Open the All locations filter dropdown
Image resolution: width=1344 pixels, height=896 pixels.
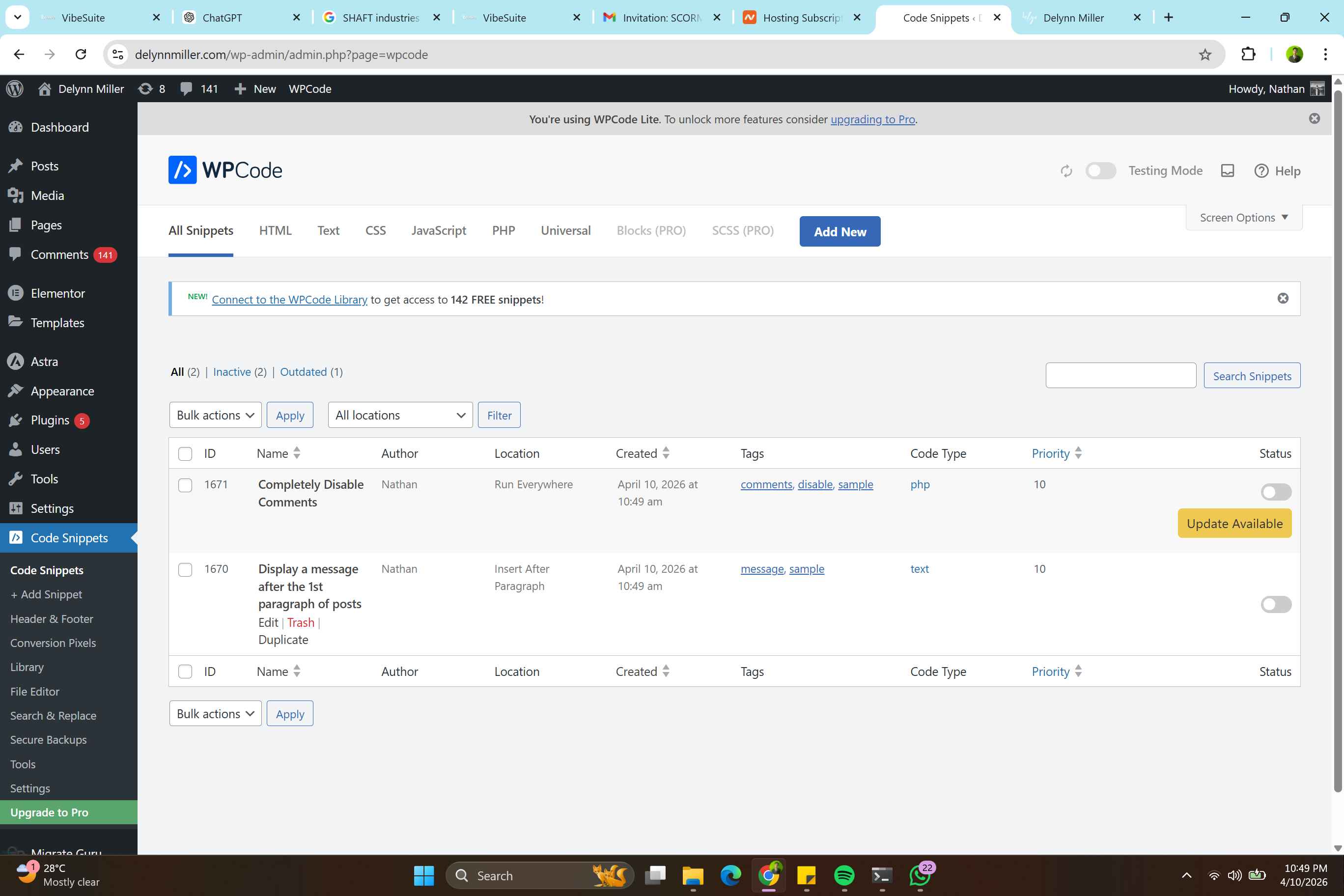click(x=400, y=415)
